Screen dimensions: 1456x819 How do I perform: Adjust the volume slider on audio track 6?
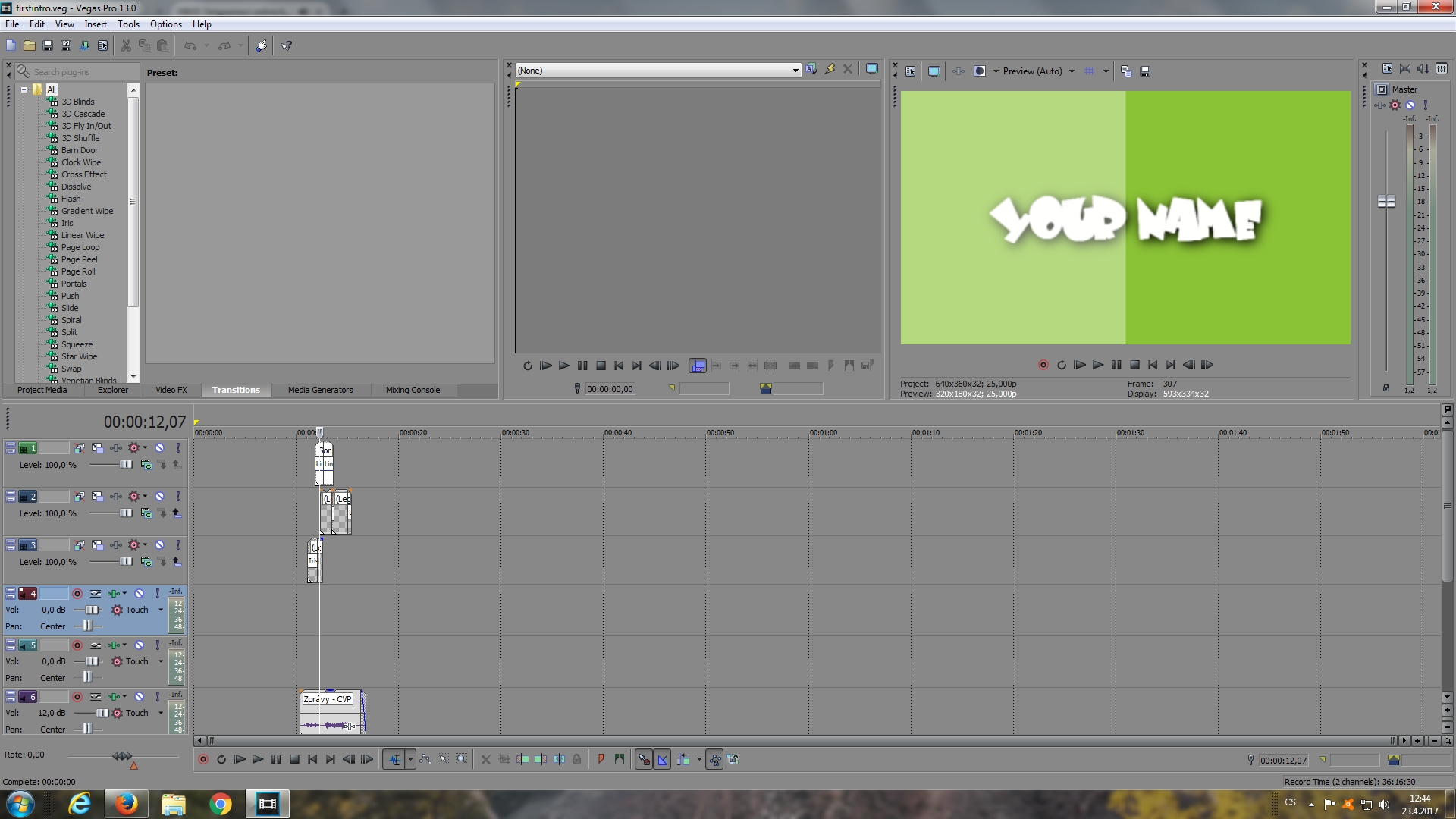102,713
